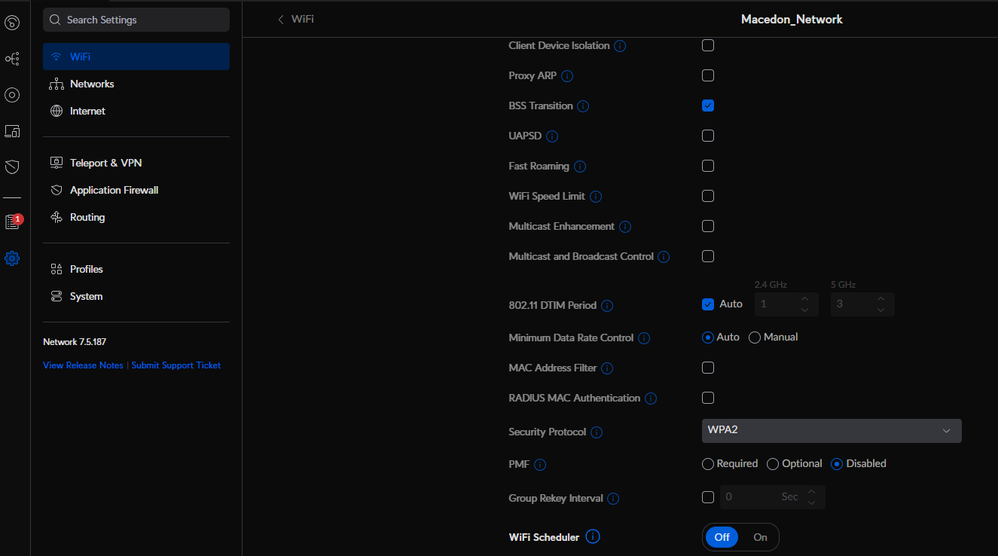Viewport: 998px width, 556px height.
Task: Click the info icon beside Proxy ARP
Action: coord(567,76)
